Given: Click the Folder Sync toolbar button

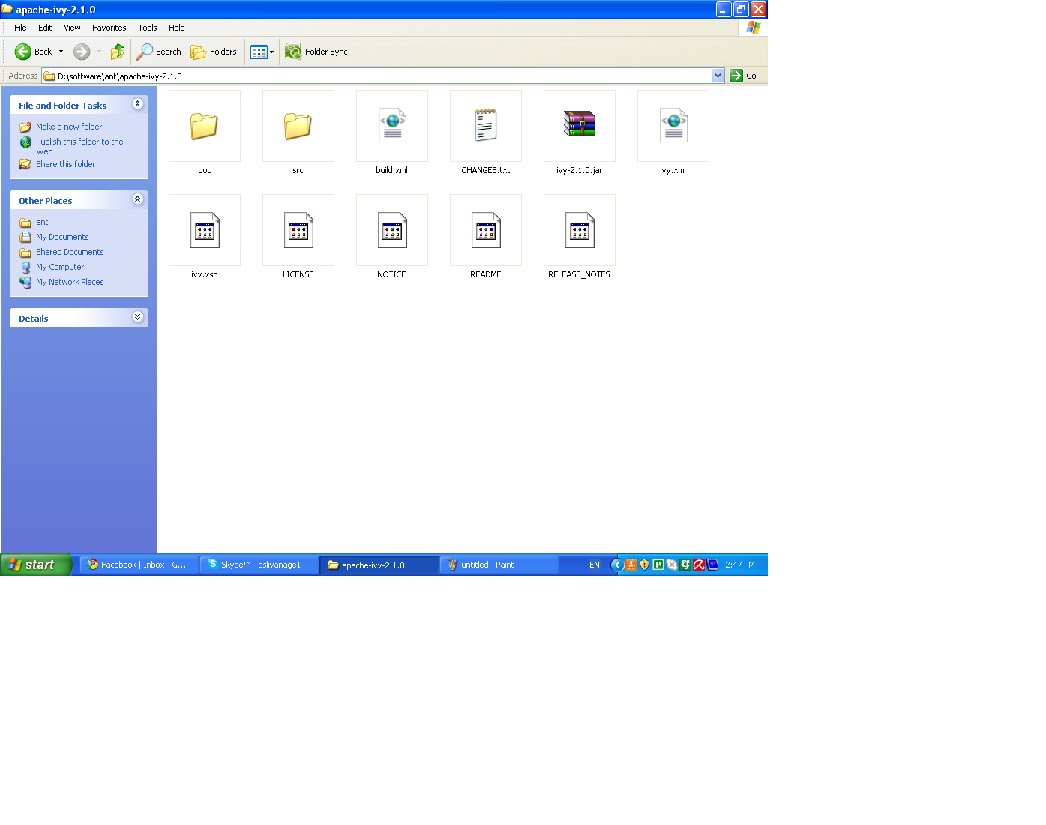Looking at the screenshot, I should pos(316,51).
